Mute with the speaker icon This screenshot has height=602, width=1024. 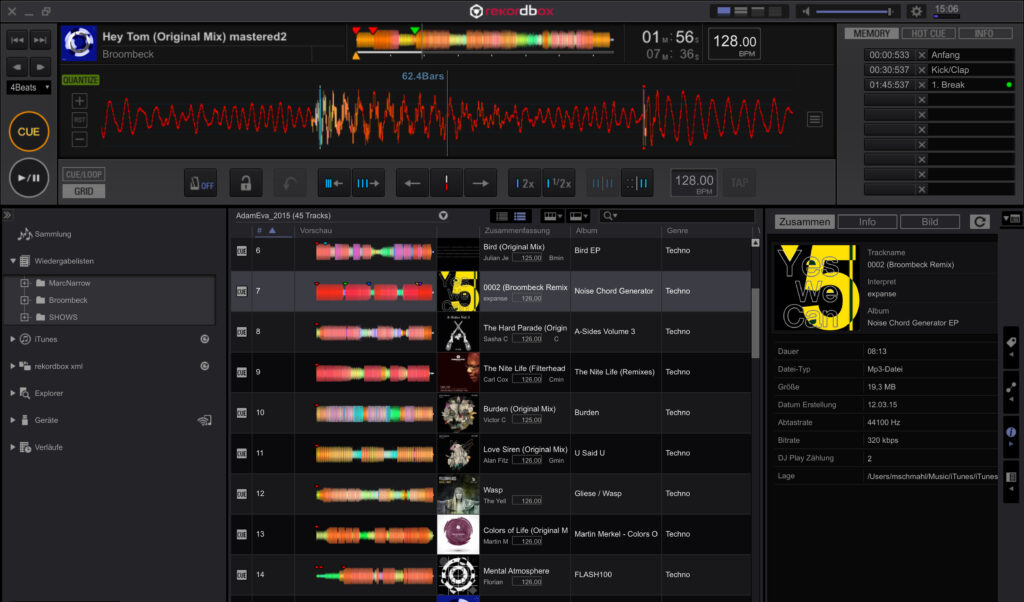(806, 11)
